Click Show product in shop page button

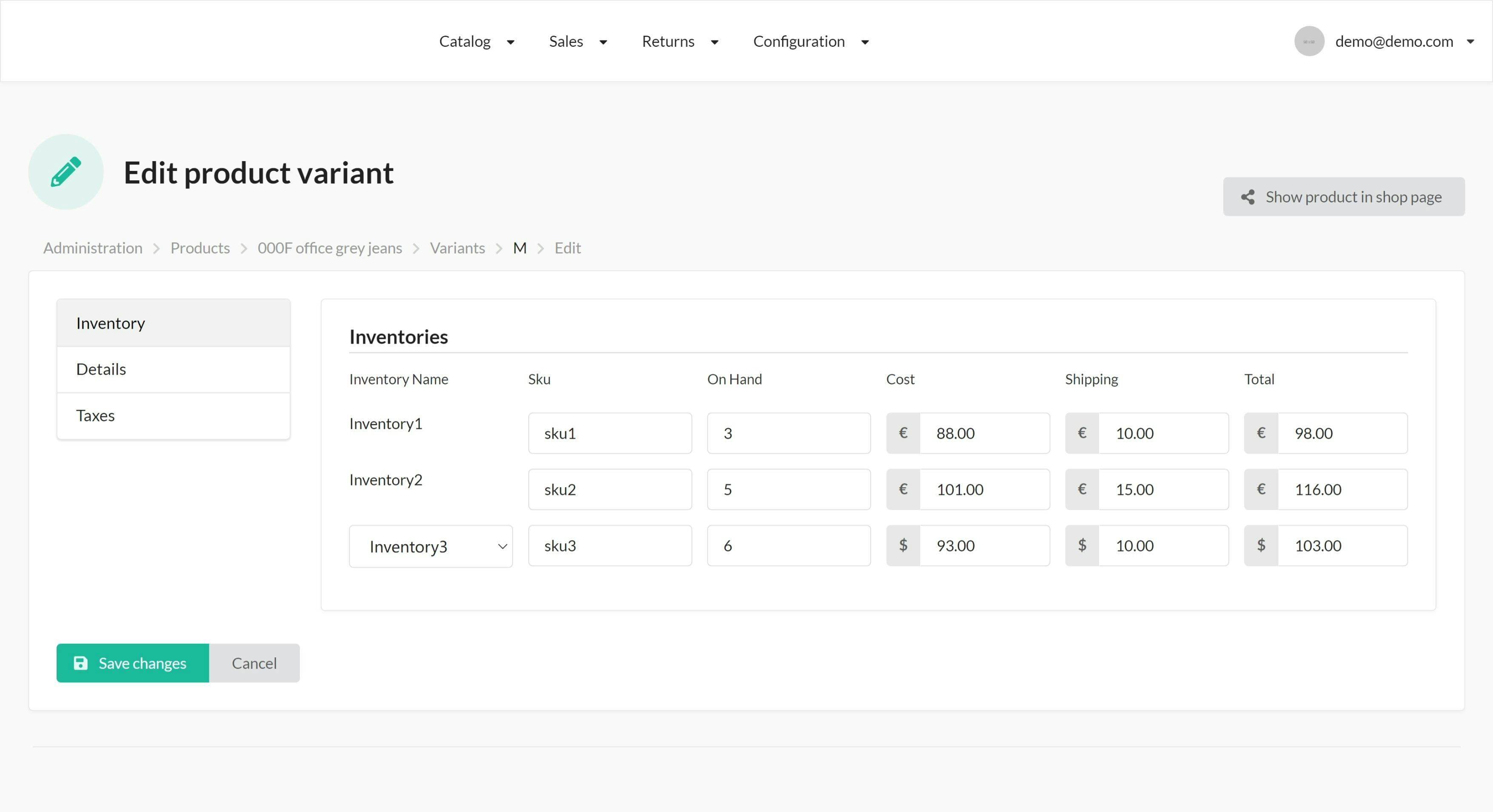(1343, 197)
